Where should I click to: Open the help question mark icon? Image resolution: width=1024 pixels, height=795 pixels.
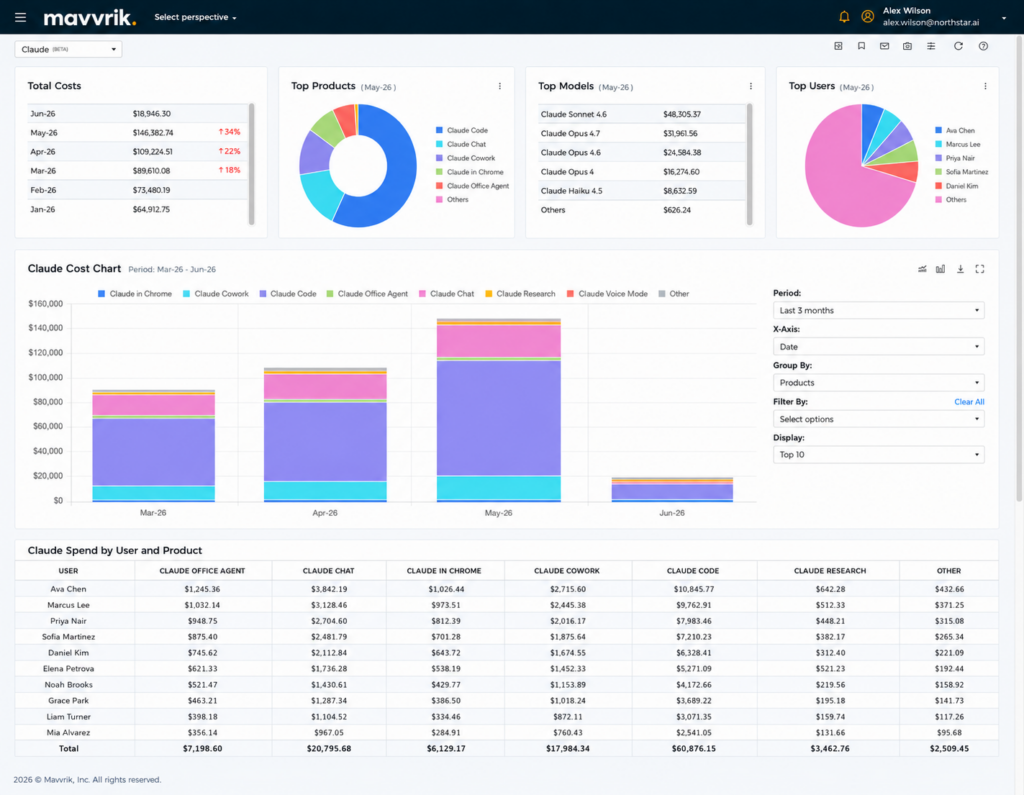984,46
